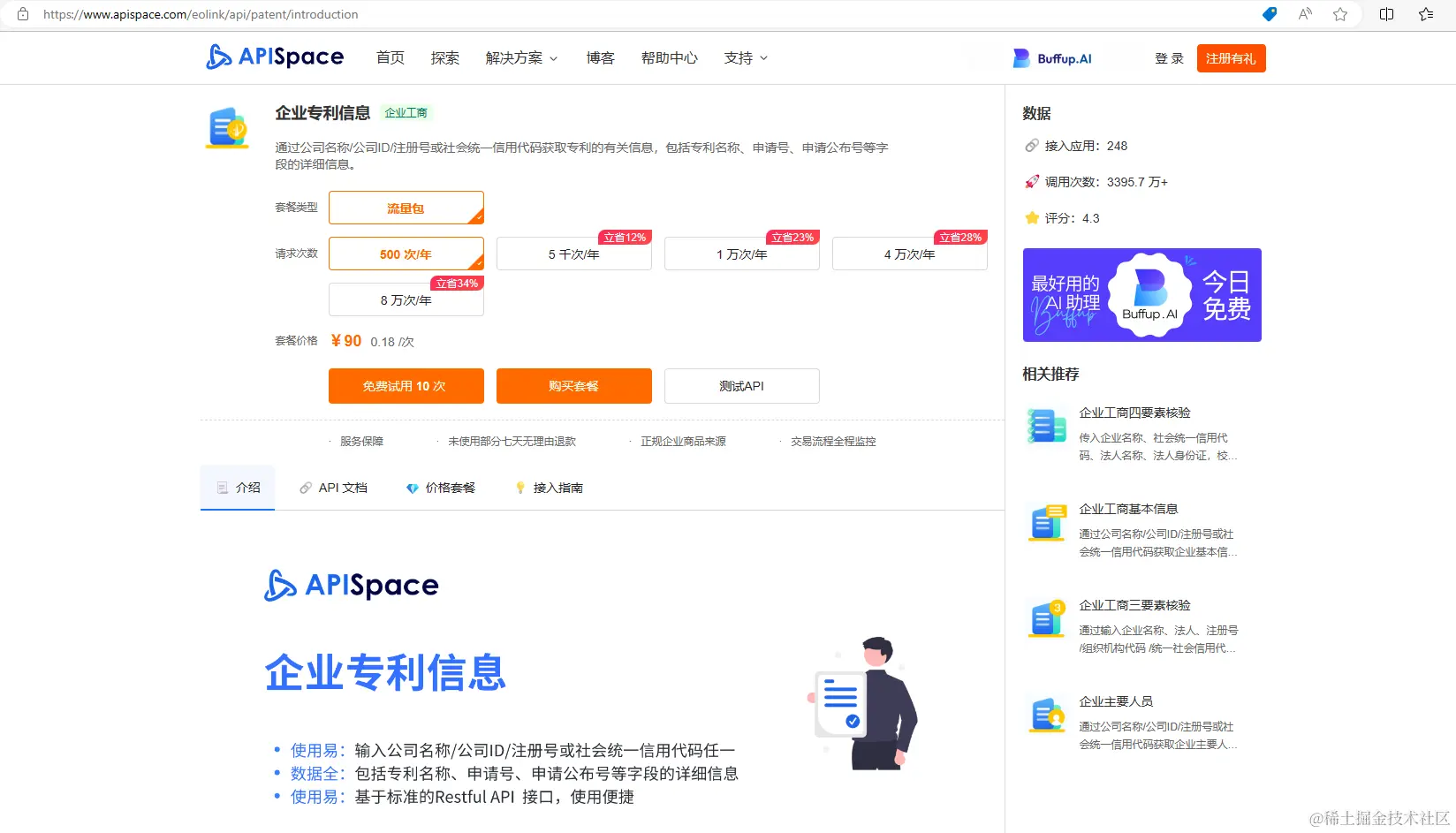This screenshot has width=1456, height=833.
Task: Expand the 支持 dropdown menu
Action: coord(746,58)
